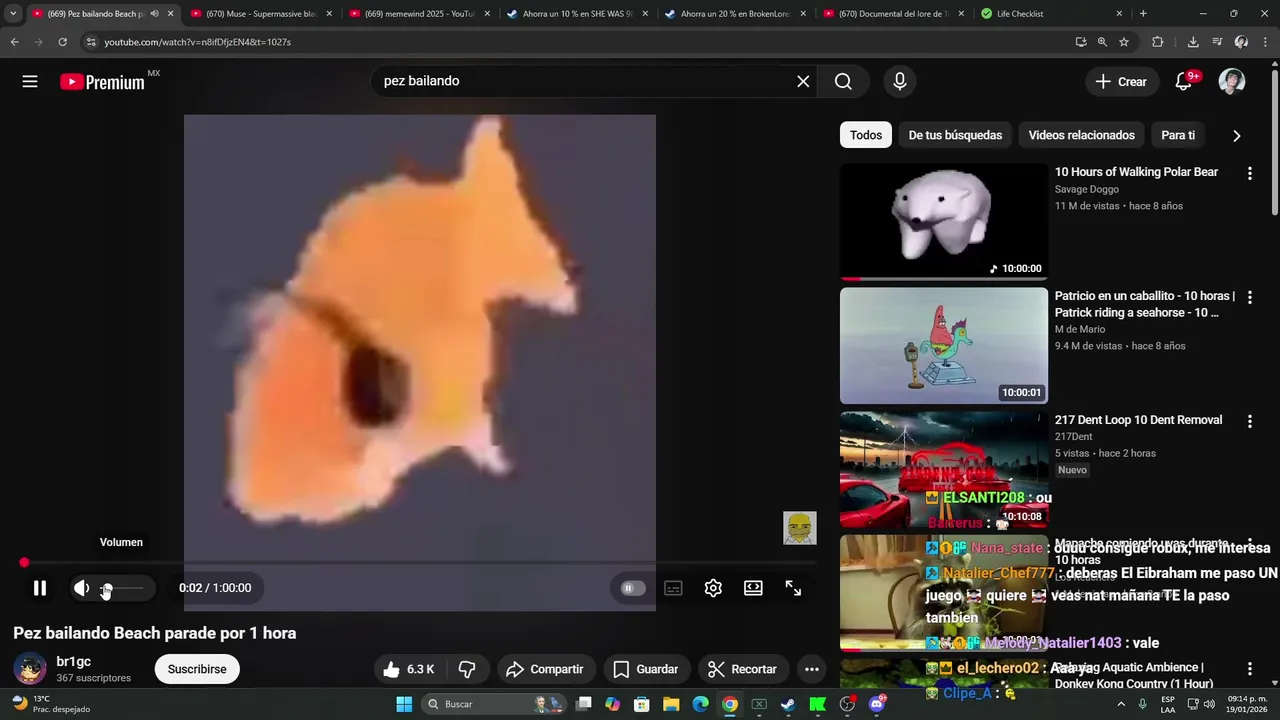Toggle the autoplay switch
Viewport: 1280px width, 720px height.
point(632,588)
